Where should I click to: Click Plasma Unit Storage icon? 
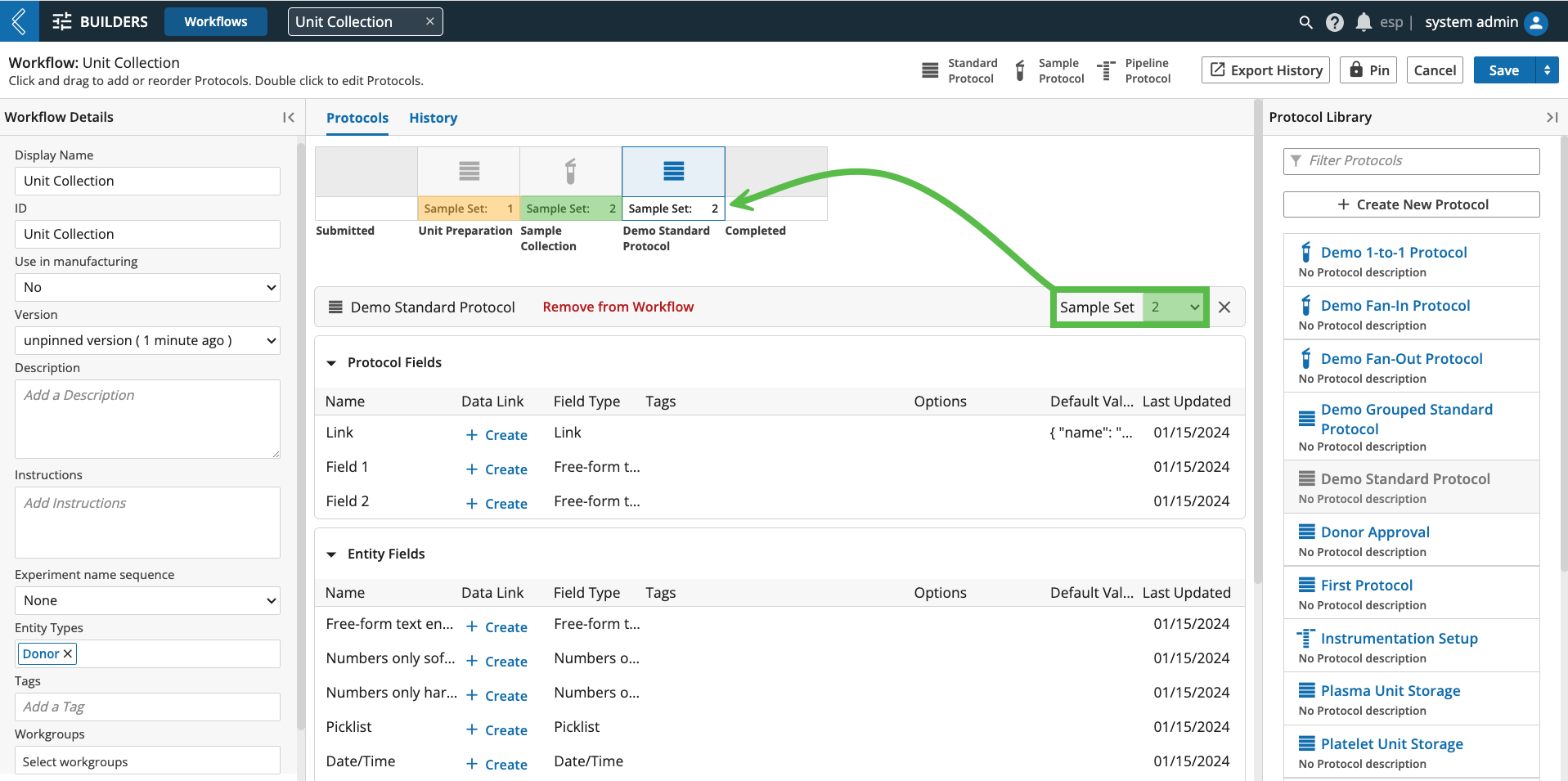(1307, 690)
